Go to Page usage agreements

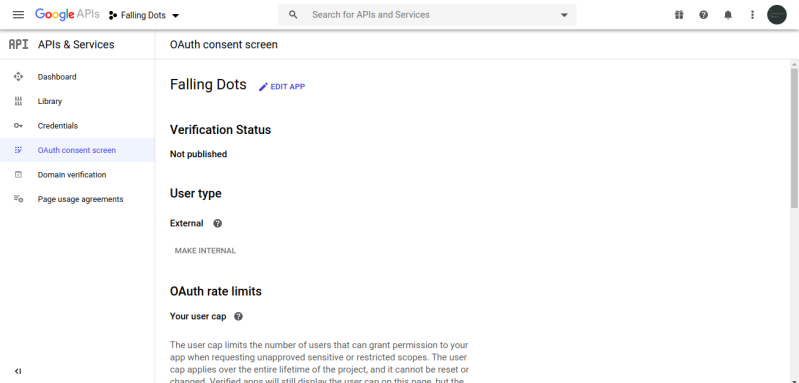coord(81,199)
